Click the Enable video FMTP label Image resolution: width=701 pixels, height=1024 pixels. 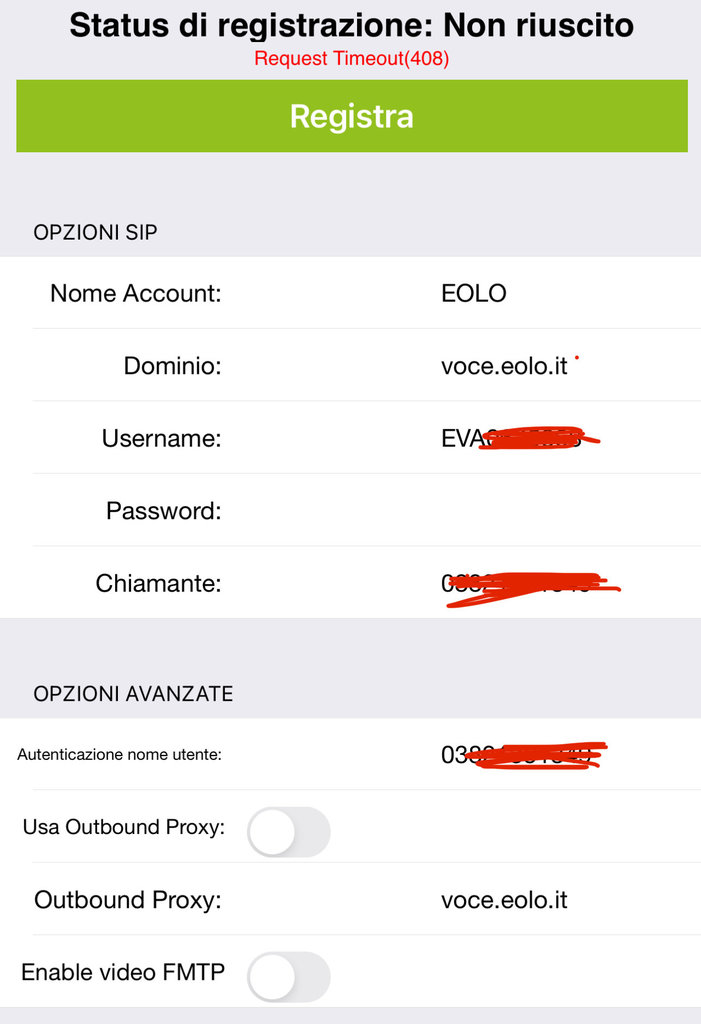tap(123, 971)
